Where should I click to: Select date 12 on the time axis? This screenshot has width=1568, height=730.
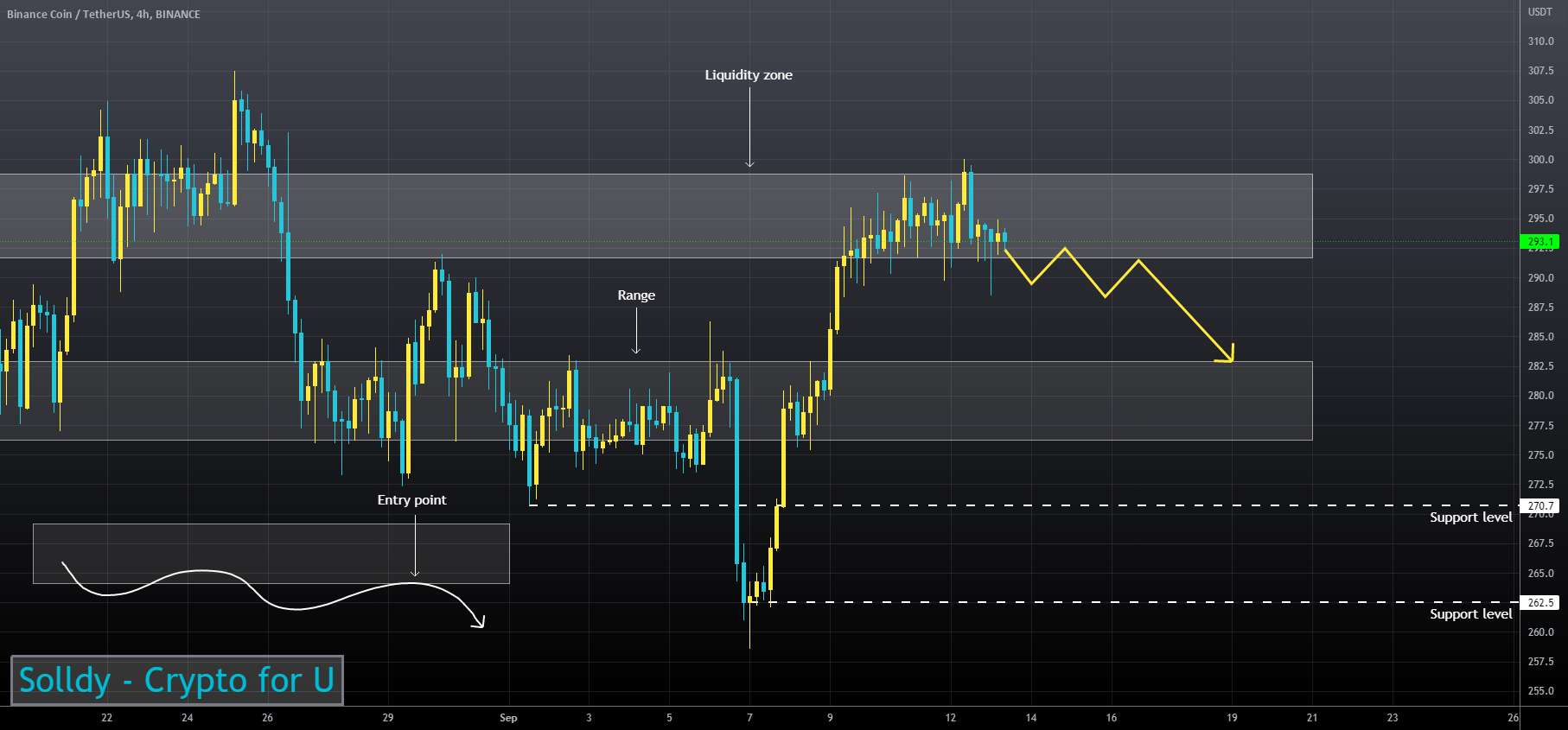click(951, 718)
